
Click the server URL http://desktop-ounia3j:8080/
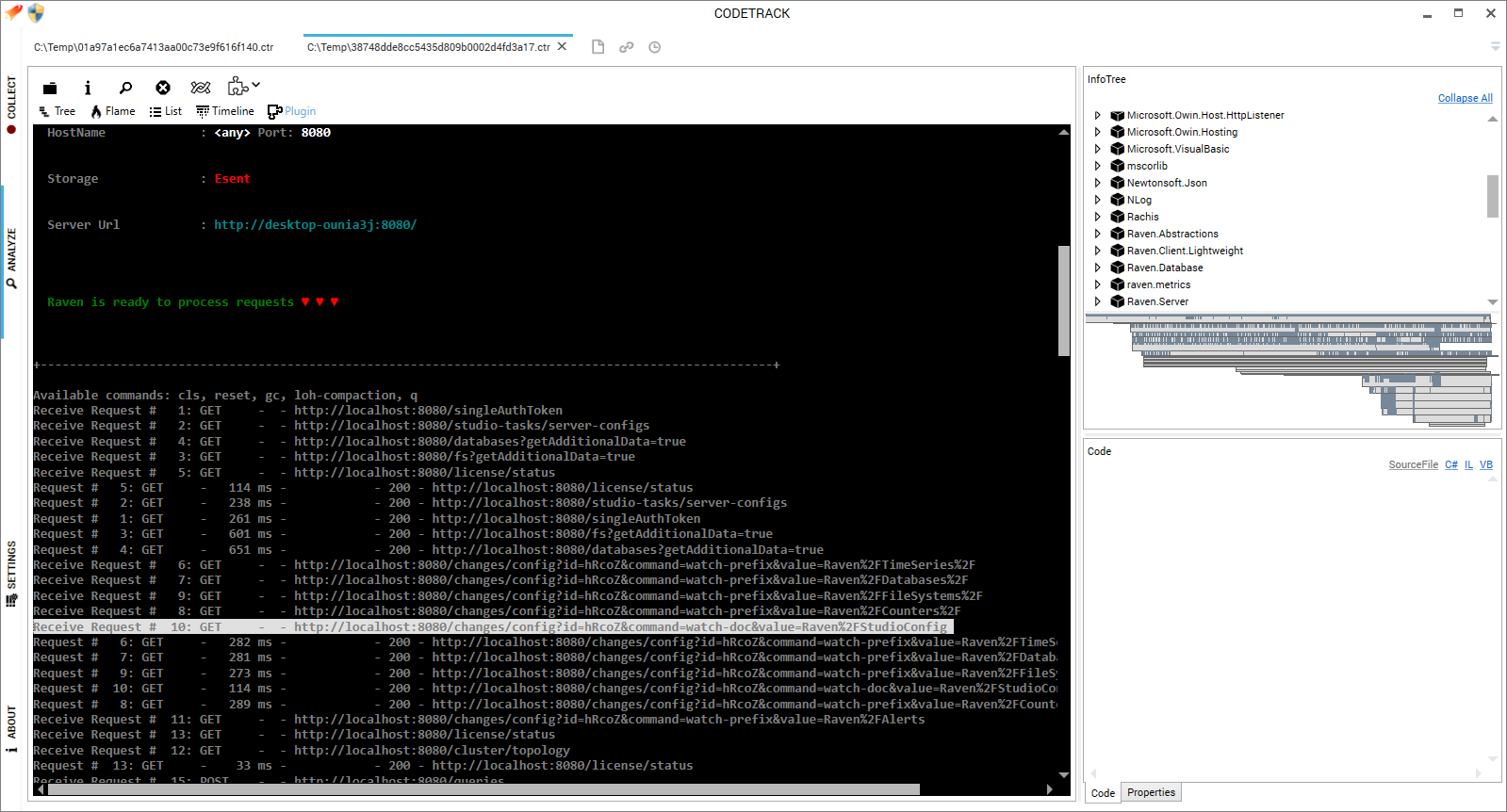click(315, 224)
